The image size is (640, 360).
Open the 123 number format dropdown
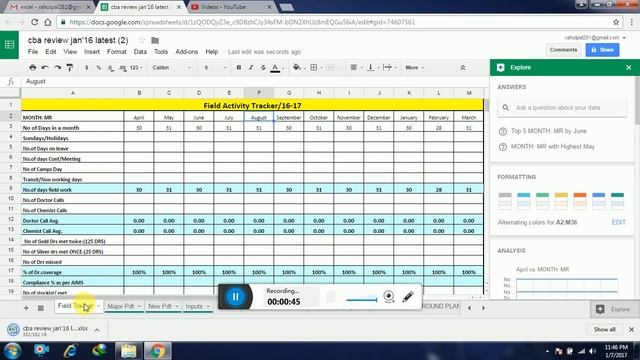click(136, 67)
